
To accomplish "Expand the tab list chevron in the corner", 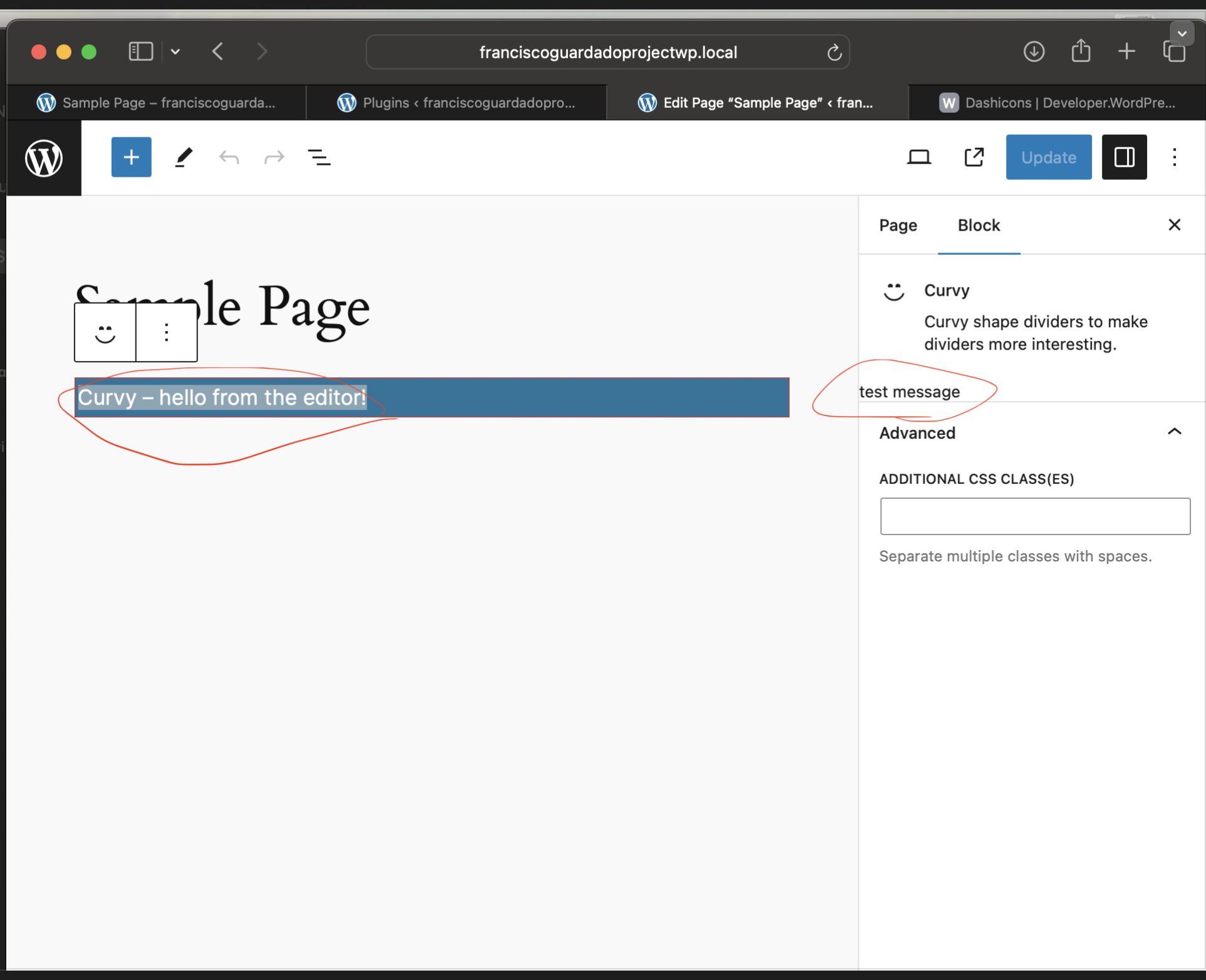I will pyautogui.click(x=1182, y=34).
